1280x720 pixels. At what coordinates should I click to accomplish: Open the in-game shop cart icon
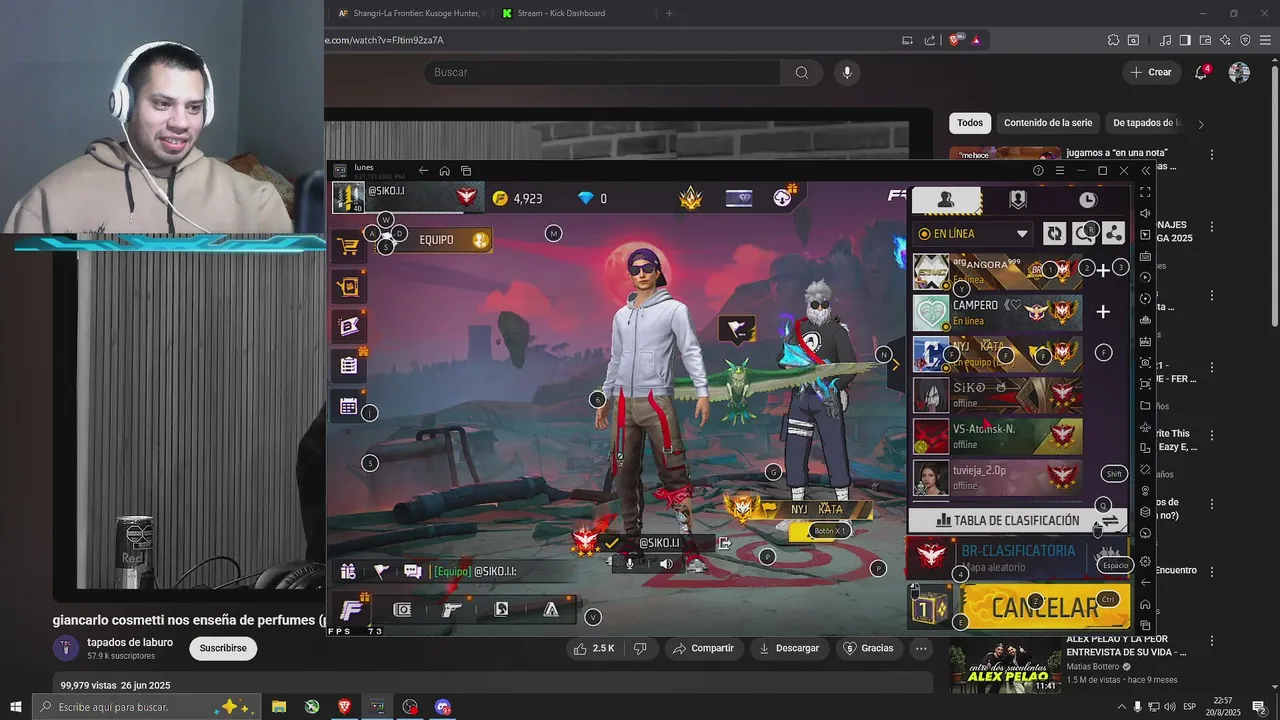point(348,246)
